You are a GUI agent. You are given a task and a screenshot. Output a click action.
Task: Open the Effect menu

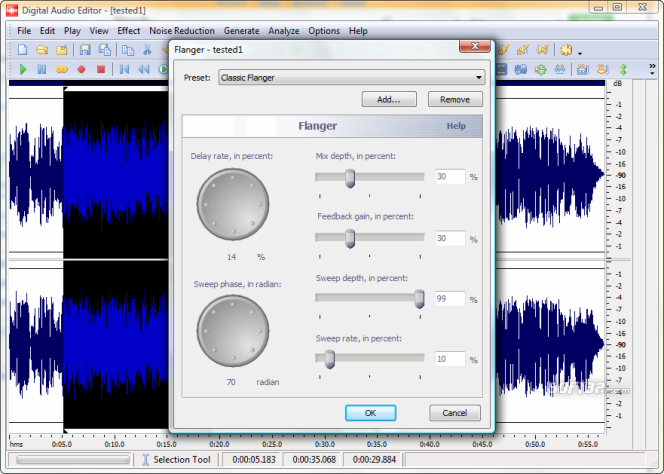(x=129, y=31)
